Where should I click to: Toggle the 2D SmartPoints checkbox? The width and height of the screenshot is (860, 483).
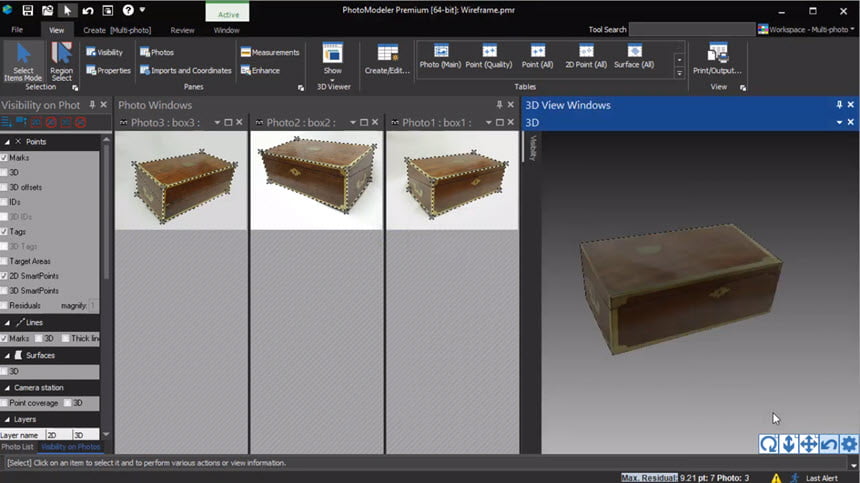pos(4,276)
